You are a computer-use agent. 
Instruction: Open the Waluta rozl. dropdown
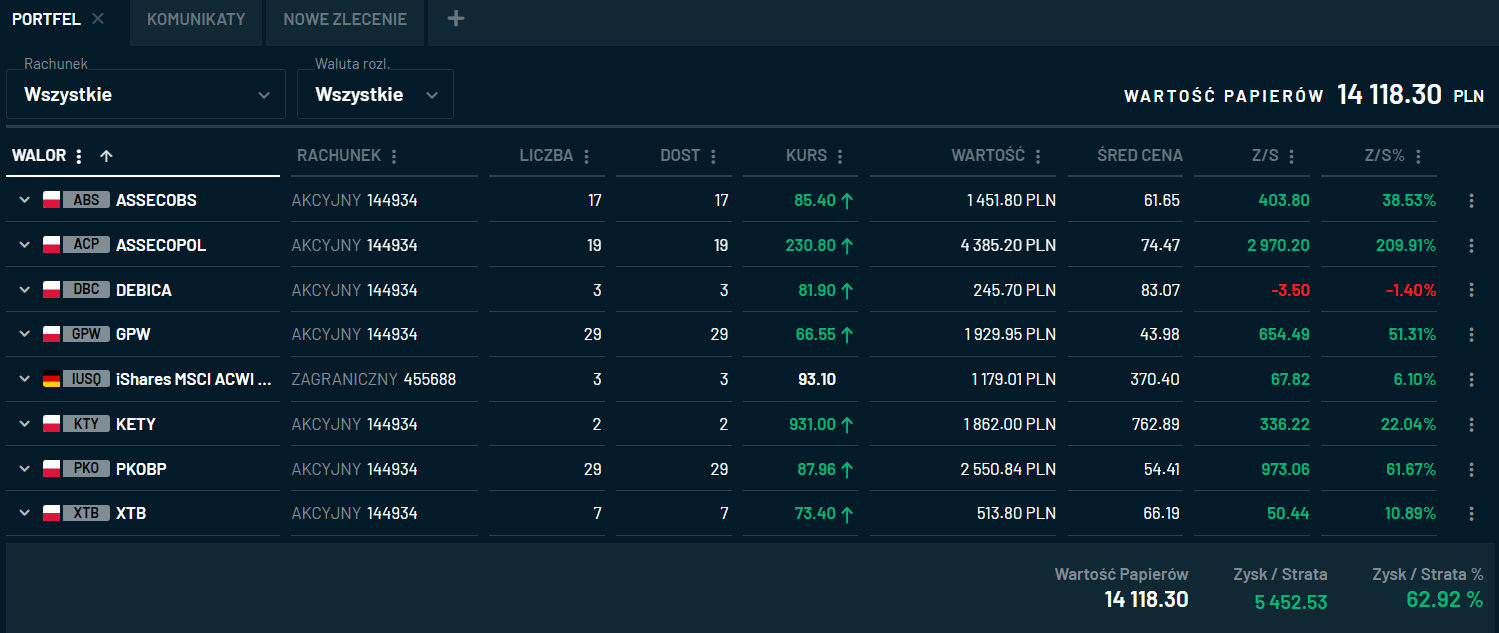pos(375,95)
